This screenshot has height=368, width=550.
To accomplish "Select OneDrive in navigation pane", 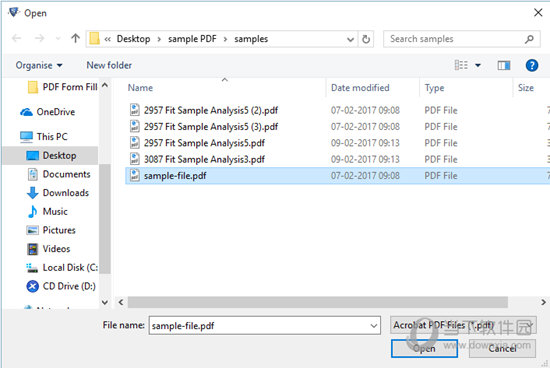I will click(x=48, y=112).
